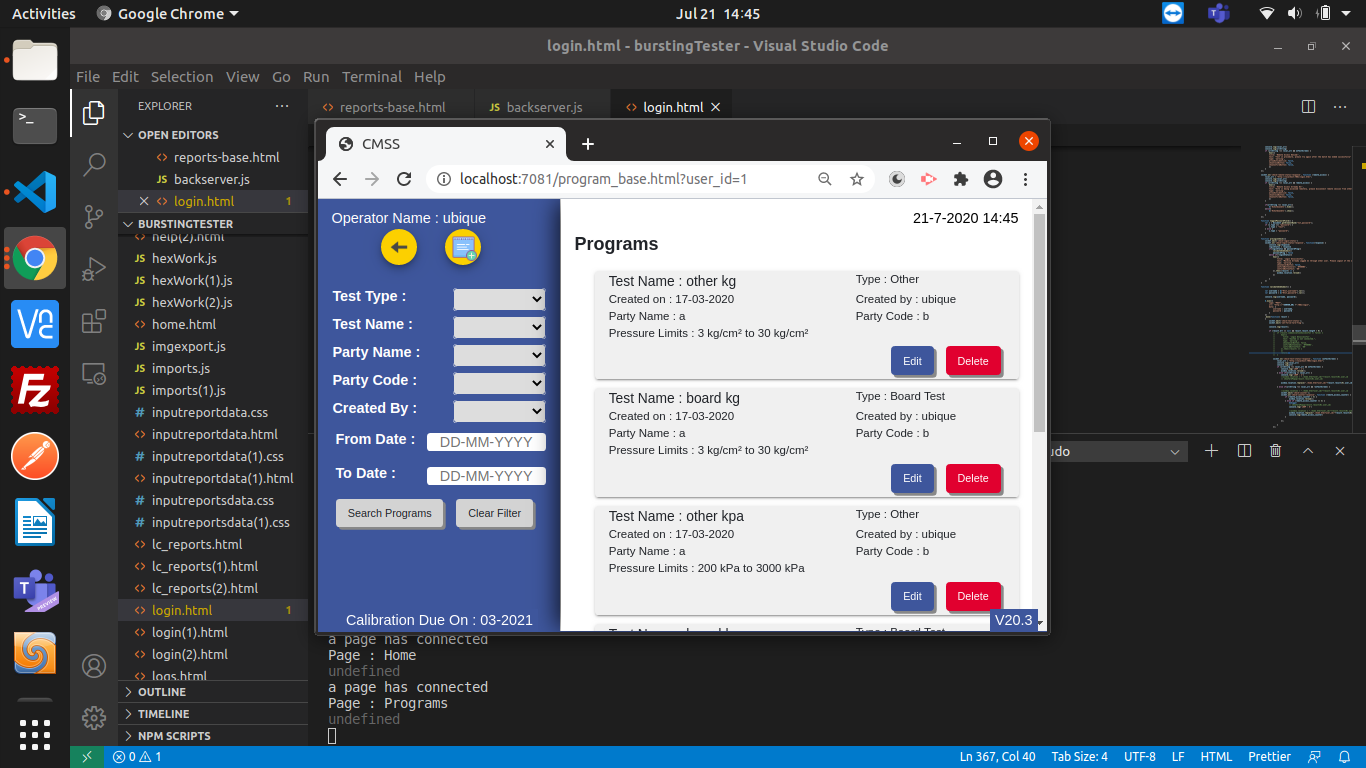Open the Created By dropdown
The height and width of the screenshot is (768, 1366).
point(499,410)
